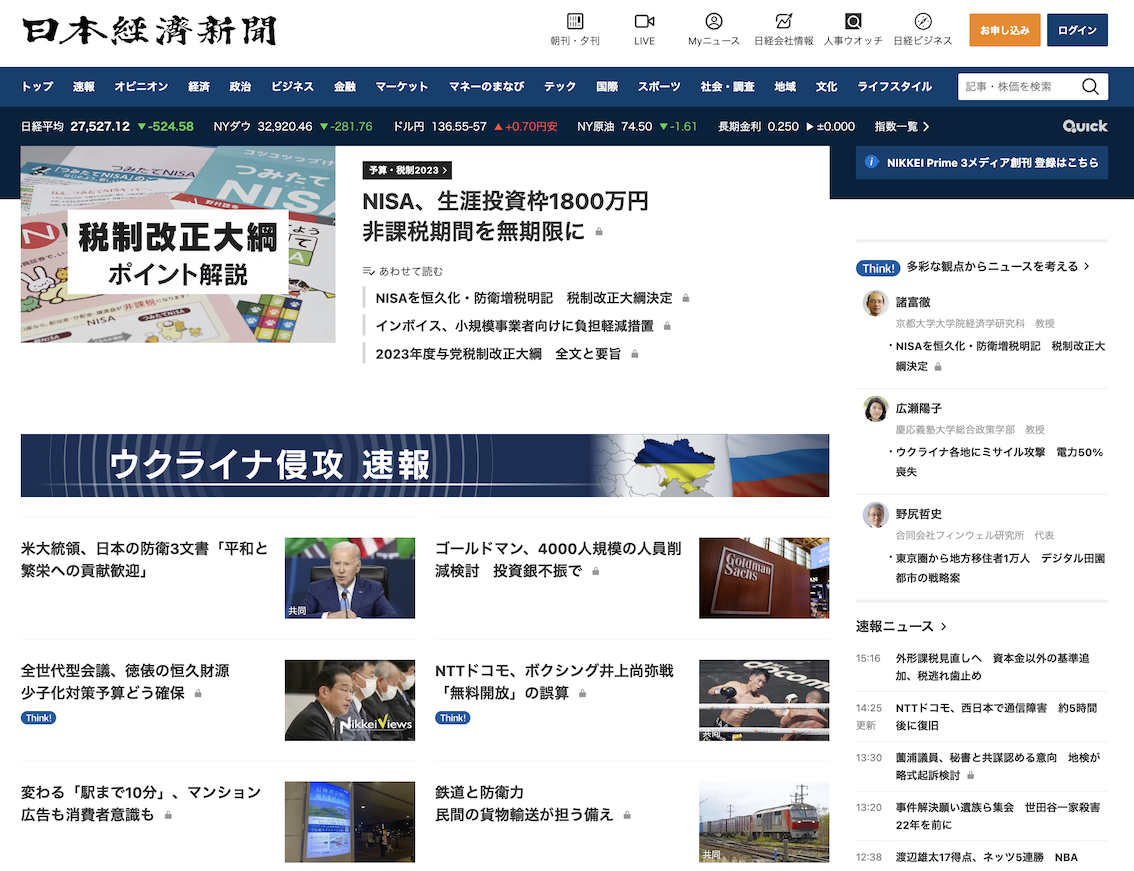
Task: Click the 日経平均 green down-arrow indicator
Action: click(x=142, y=127)
